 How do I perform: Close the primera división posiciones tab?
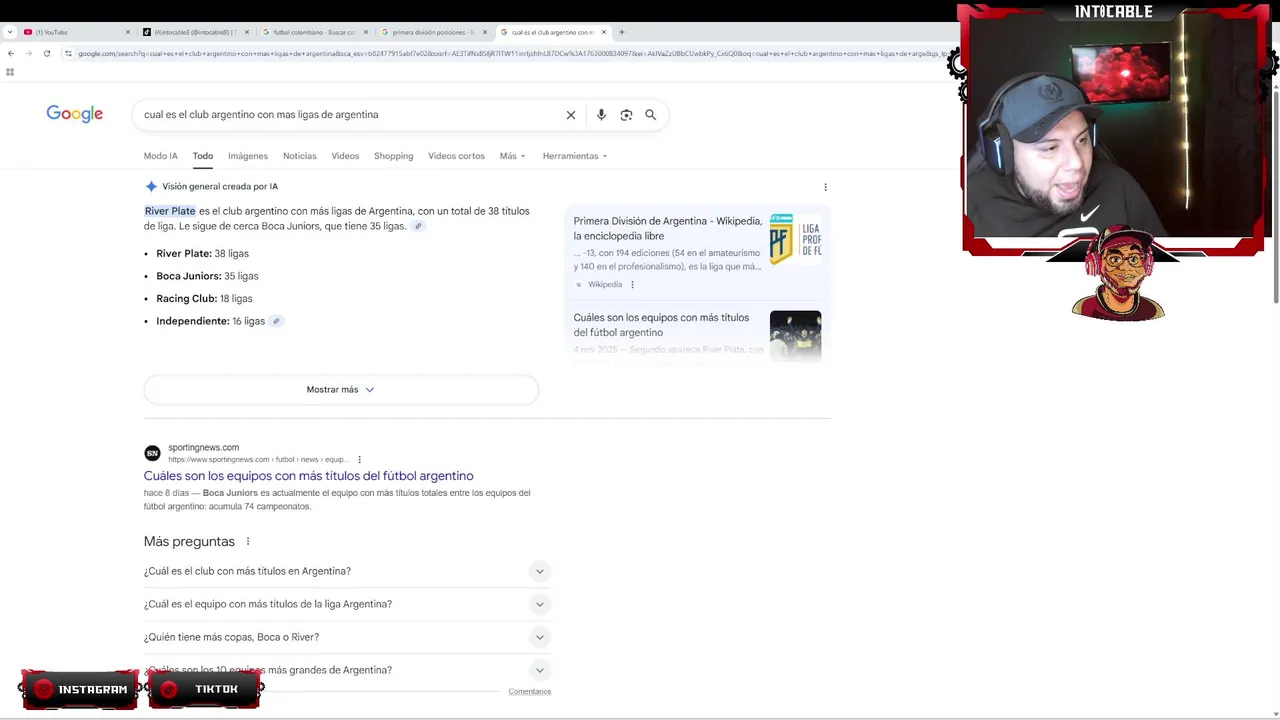485,32
